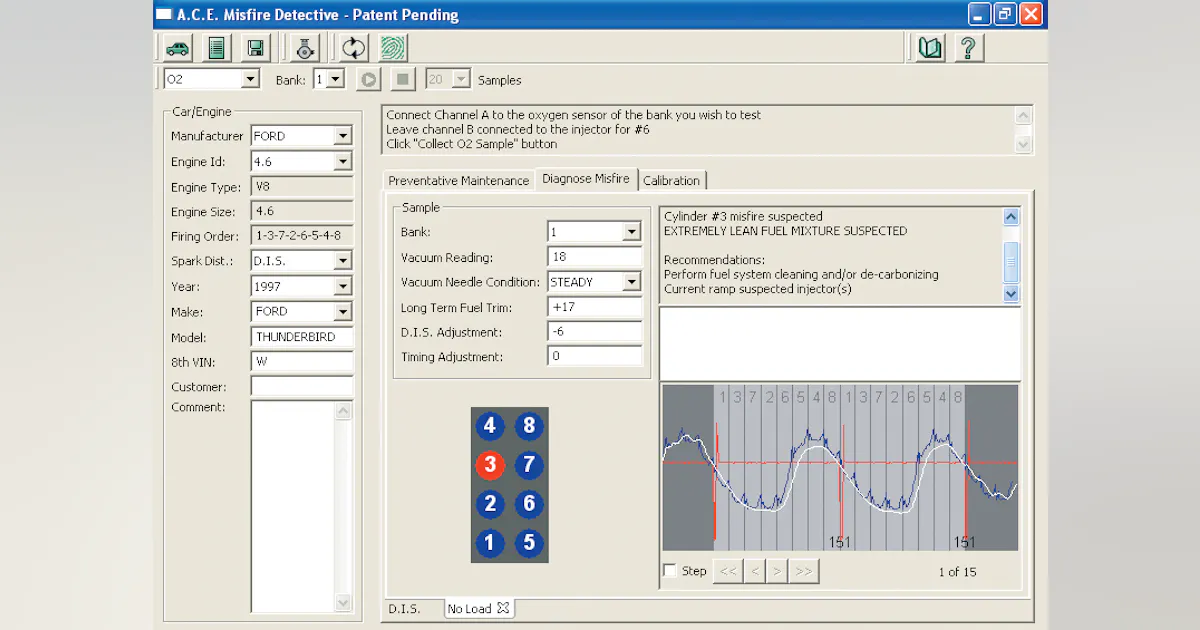Select cylinder 4 in the engine diagram
The height and width of the screenshot is (630, 1200).
[x=489, y=427]
